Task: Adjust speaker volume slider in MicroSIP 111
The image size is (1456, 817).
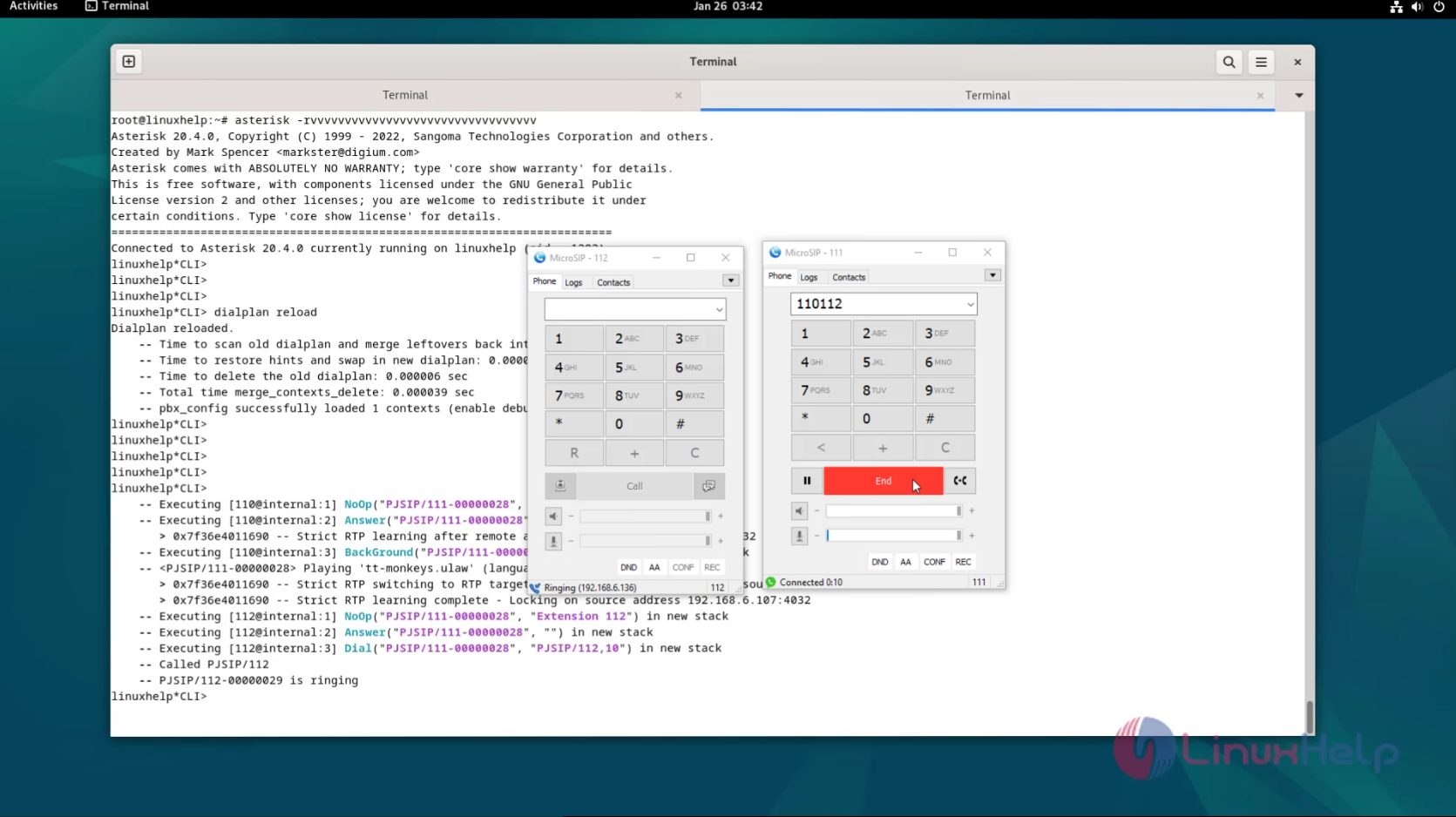Action: (893, 511)
